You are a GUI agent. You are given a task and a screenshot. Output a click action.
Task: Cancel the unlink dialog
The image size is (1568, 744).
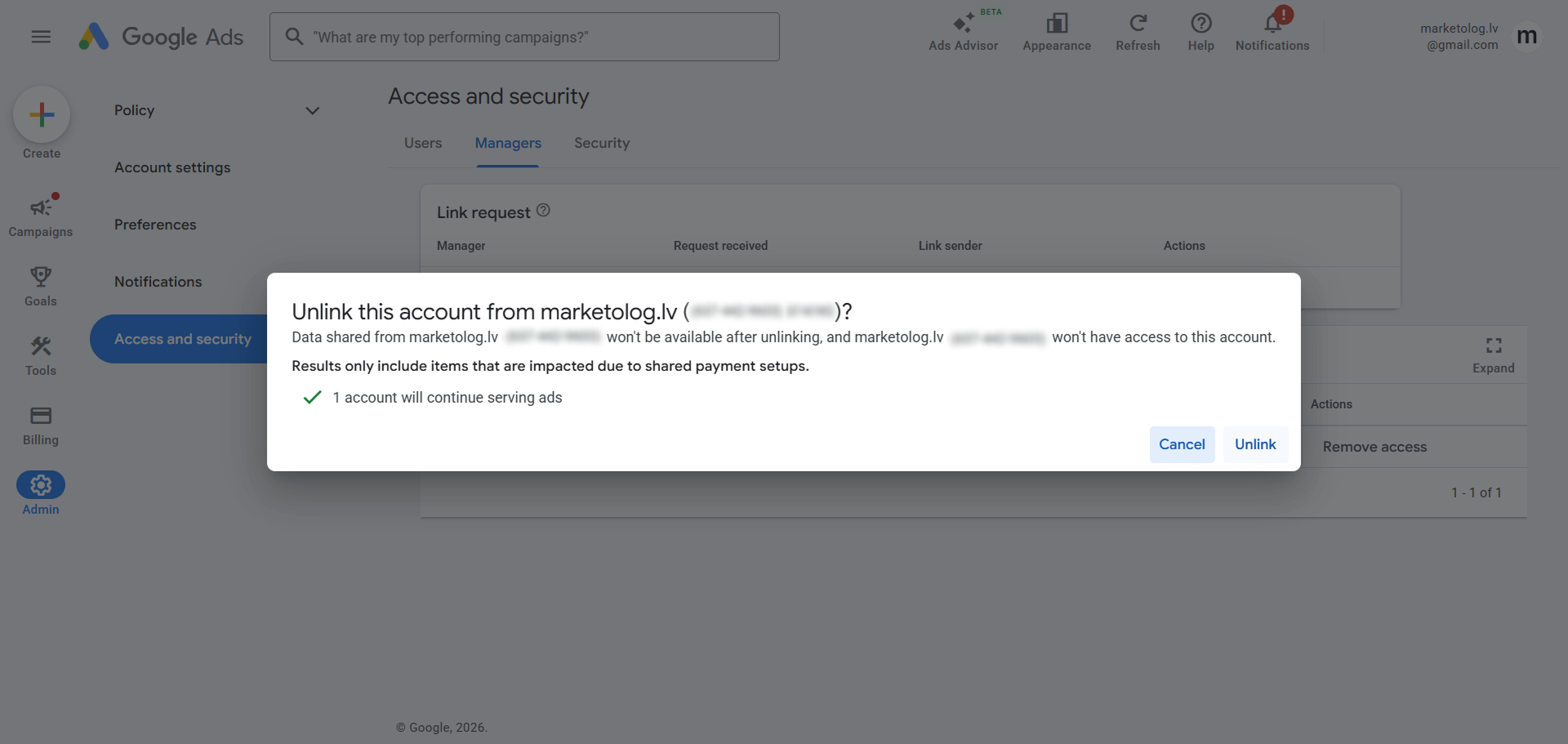point(1182,444)
